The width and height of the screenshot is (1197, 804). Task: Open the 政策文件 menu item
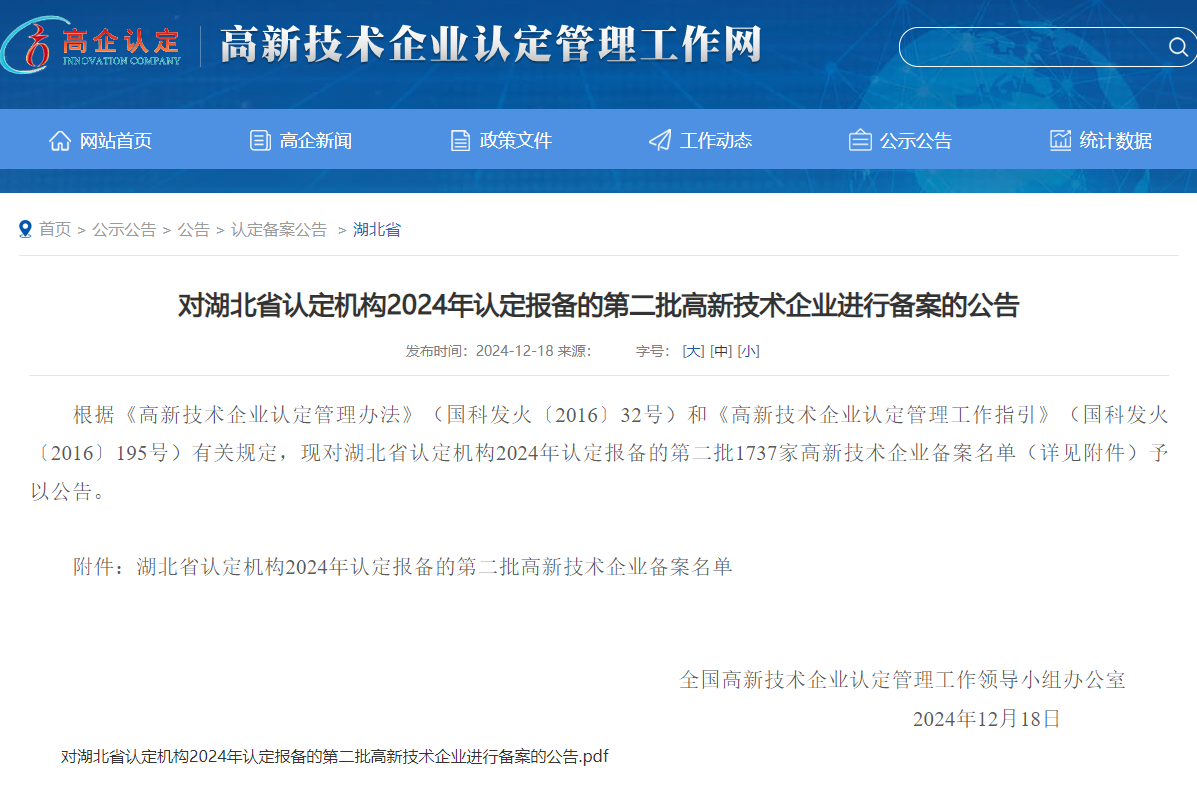[515, 140]
